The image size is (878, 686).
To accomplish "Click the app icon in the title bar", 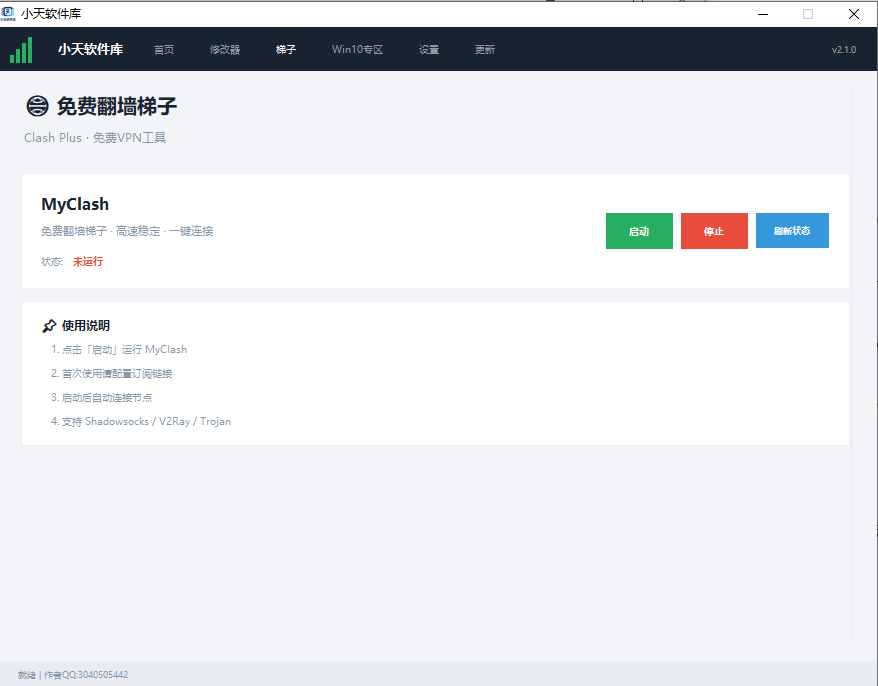I will 8,13.
